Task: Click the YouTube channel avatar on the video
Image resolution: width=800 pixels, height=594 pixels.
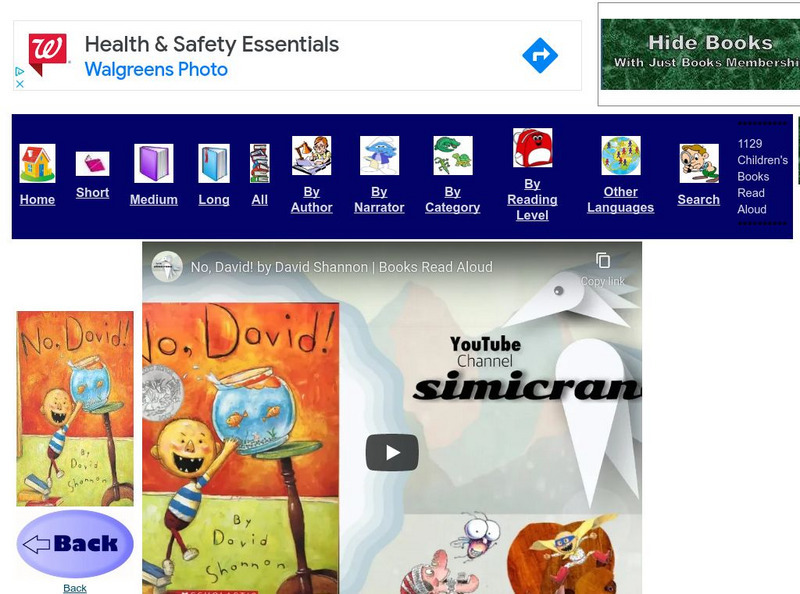Action: pos(167,266)
